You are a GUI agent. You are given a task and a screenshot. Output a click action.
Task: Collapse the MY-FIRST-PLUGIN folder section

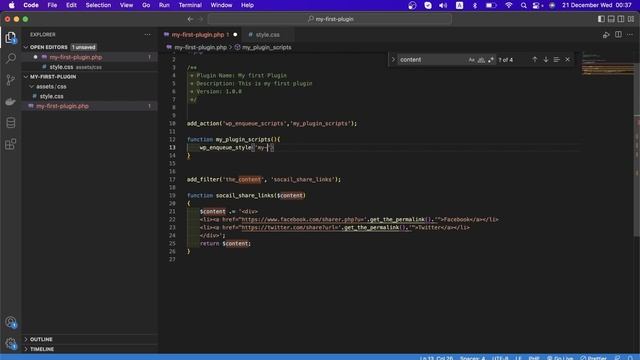[26, 77]
